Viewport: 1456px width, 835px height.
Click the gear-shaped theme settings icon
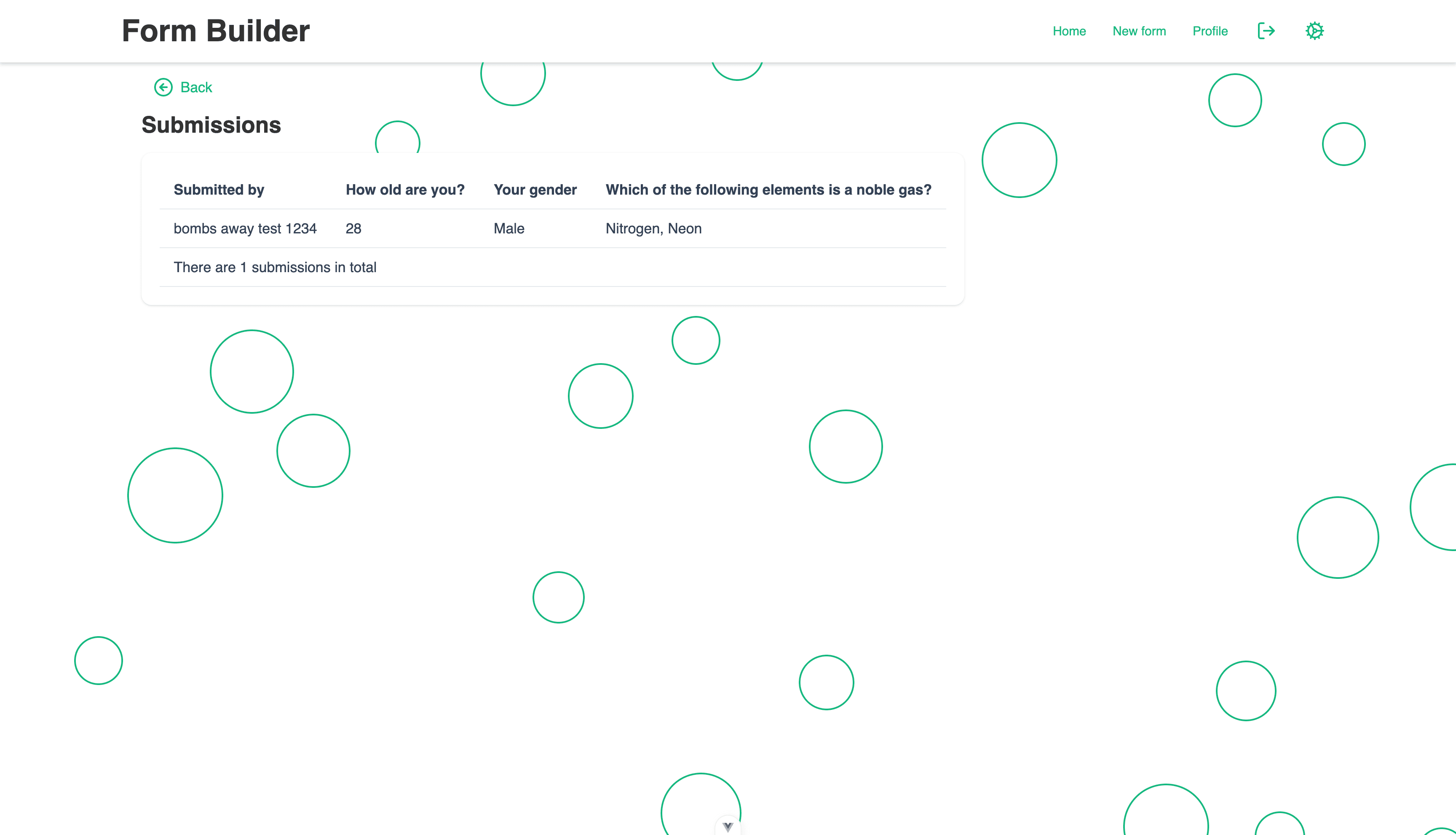(x=1314, y=31)
